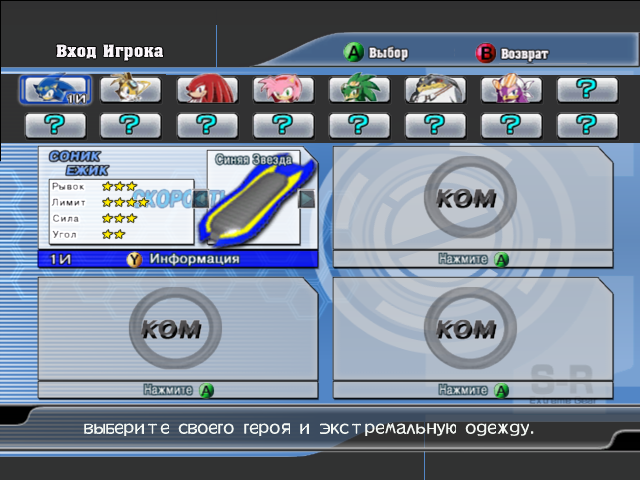Select the Amy Rose portrait
This screenshot has width=640, height=480.
coord(283,89)
